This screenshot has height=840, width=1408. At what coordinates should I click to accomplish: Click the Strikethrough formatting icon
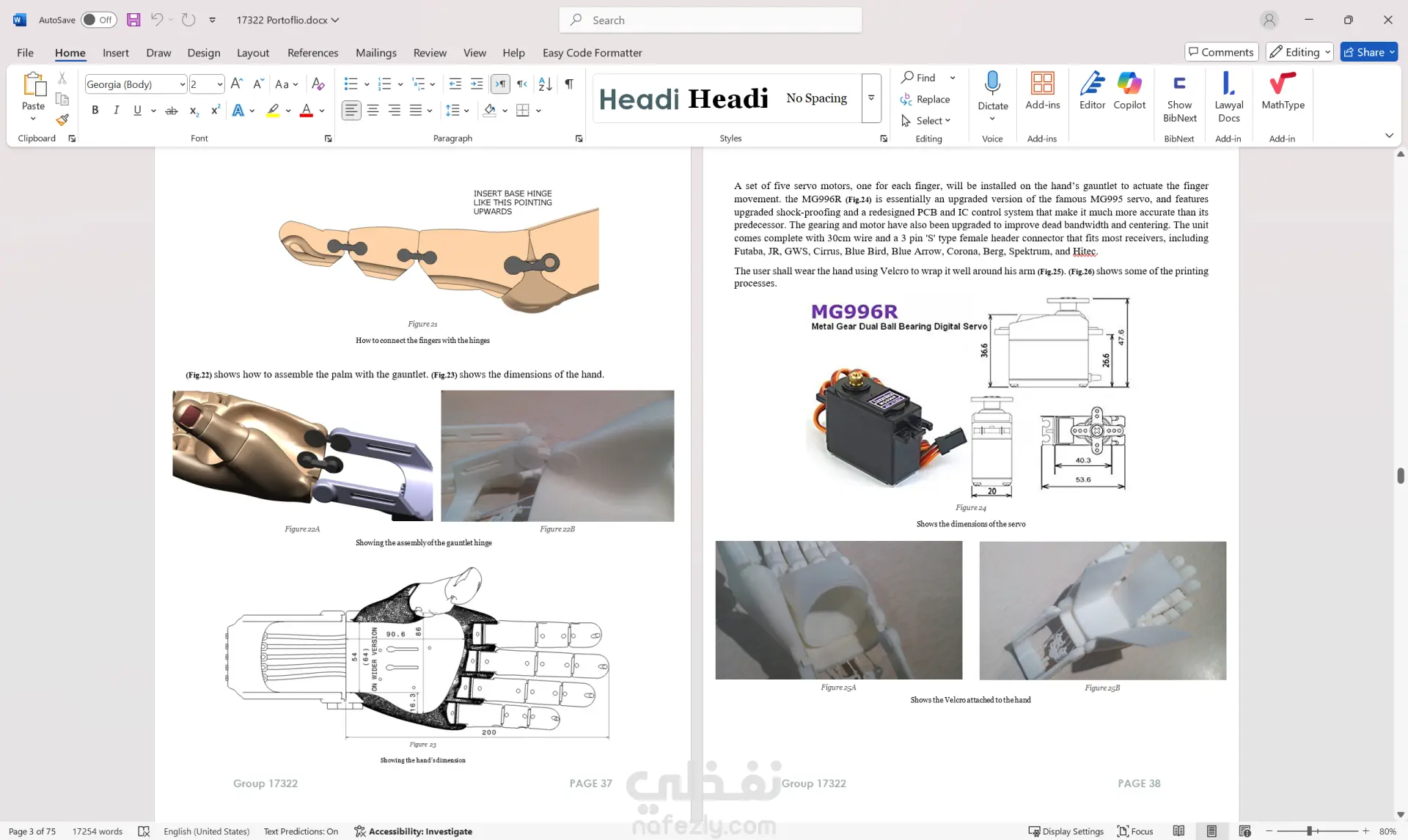(x=172, y=111)
